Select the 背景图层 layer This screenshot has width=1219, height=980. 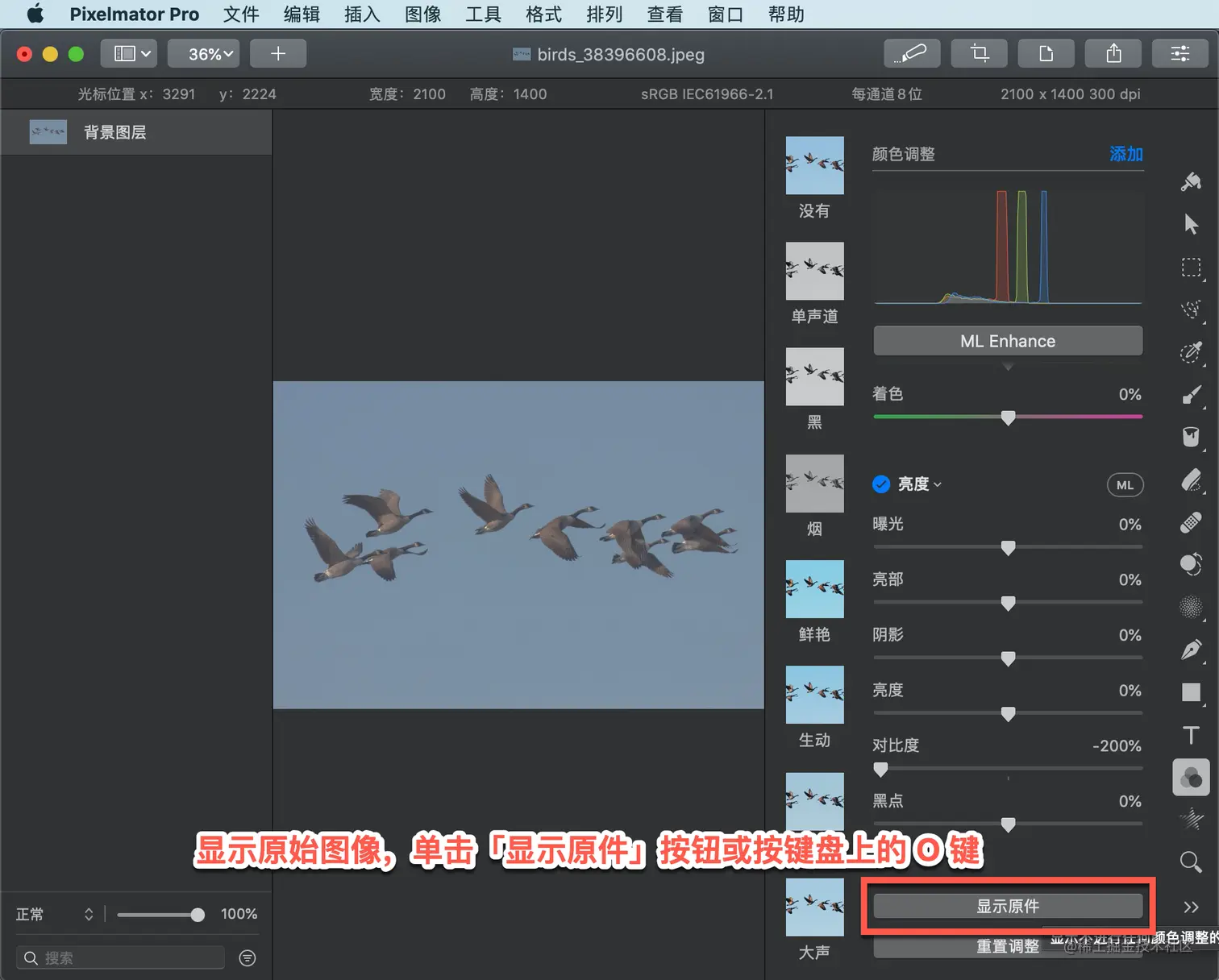(136, 132)
